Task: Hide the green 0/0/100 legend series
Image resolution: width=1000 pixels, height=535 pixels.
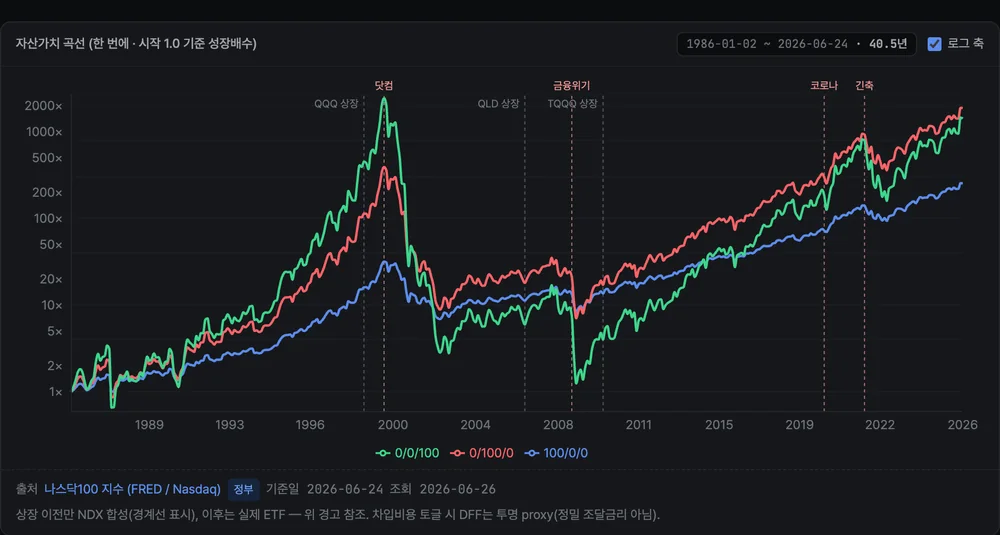Action: pyautogui.click(x=407, y=453)
